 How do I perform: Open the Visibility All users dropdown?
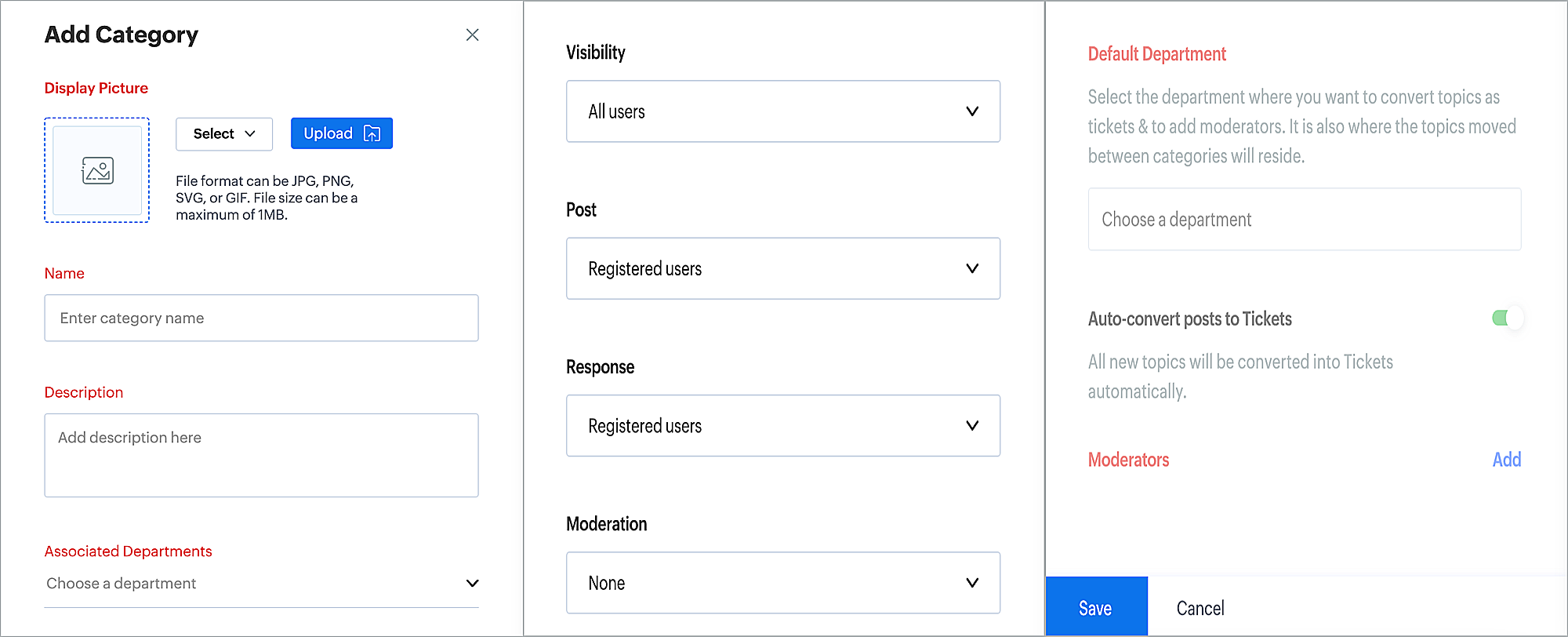pos(782,111)
